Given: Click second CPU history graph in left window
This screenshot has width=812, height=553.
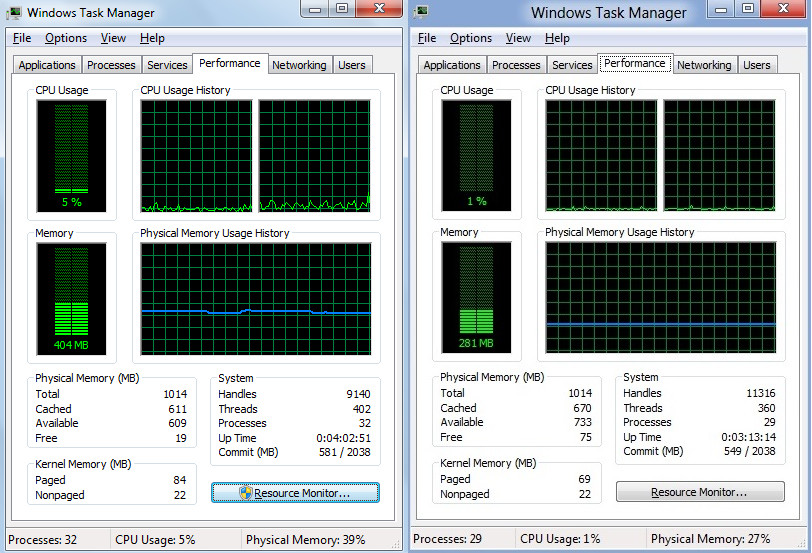Looking at the screenshot, I should point(314,156).
